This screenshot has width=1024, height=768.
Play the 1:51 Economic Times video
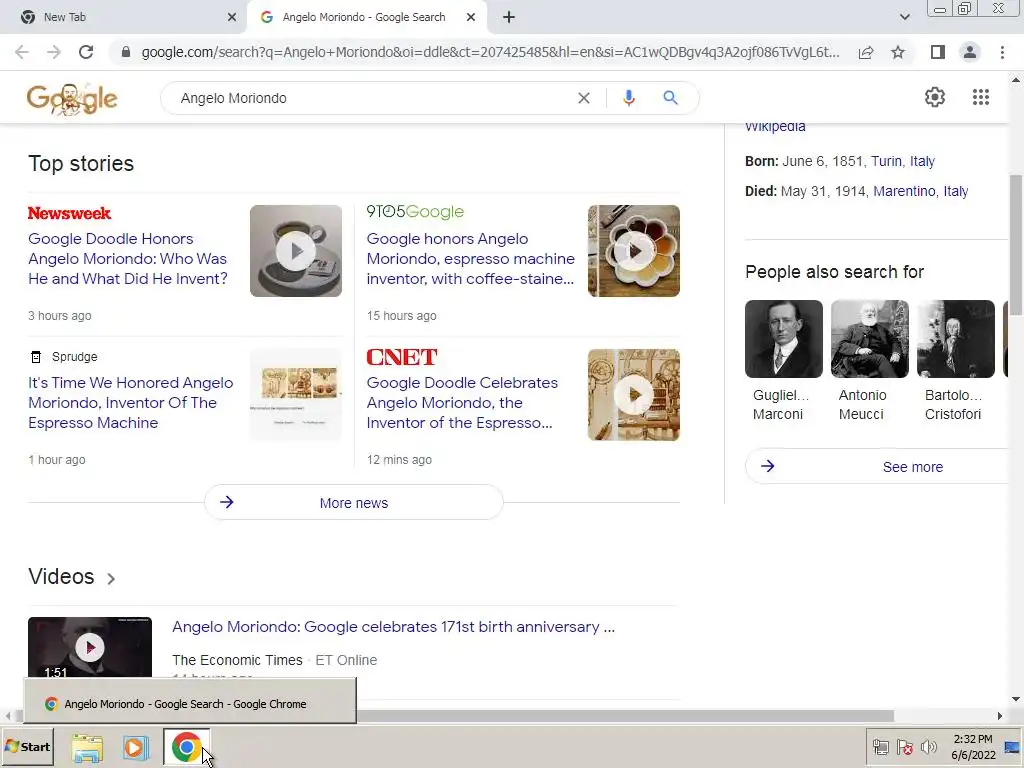coord(90,648)
